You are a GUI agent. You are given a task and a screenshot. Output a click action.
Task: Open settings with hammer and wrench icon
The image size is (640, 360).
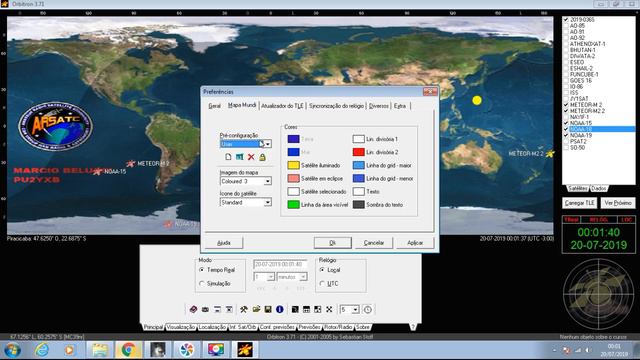(244, 309)
